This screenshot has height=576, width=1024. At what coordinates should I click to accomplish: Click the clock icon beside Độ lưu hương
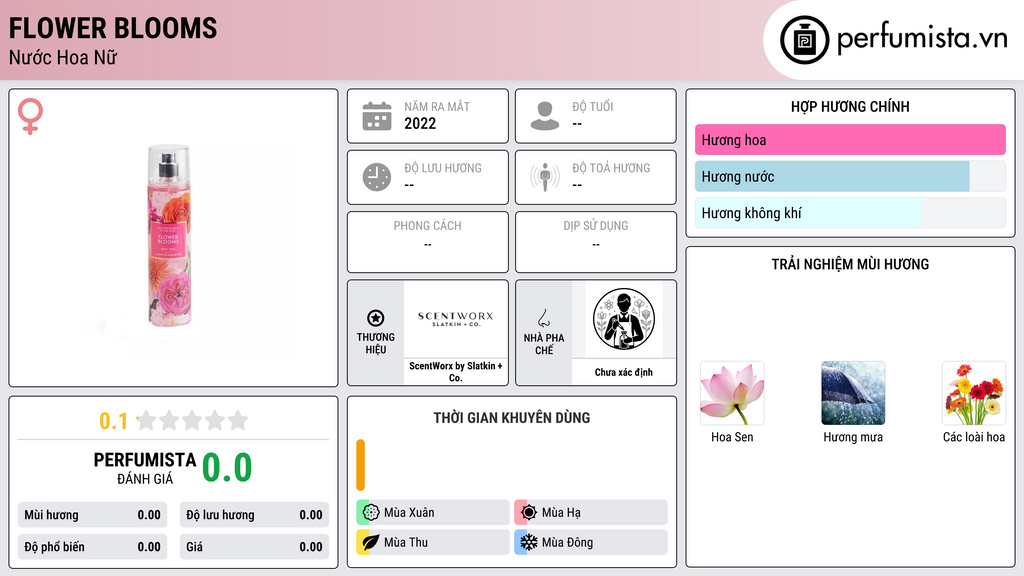click(x=377, y=177)
